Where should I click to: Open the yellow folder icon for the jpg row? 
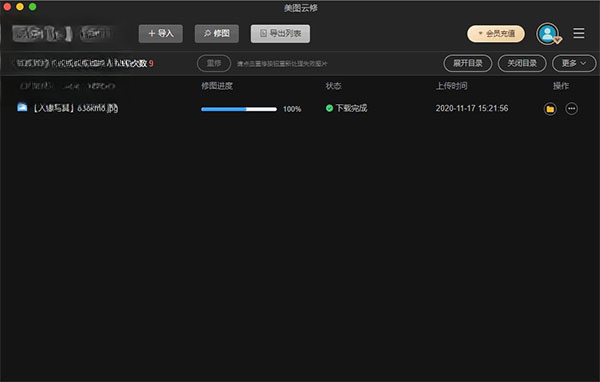pos(550,109)
